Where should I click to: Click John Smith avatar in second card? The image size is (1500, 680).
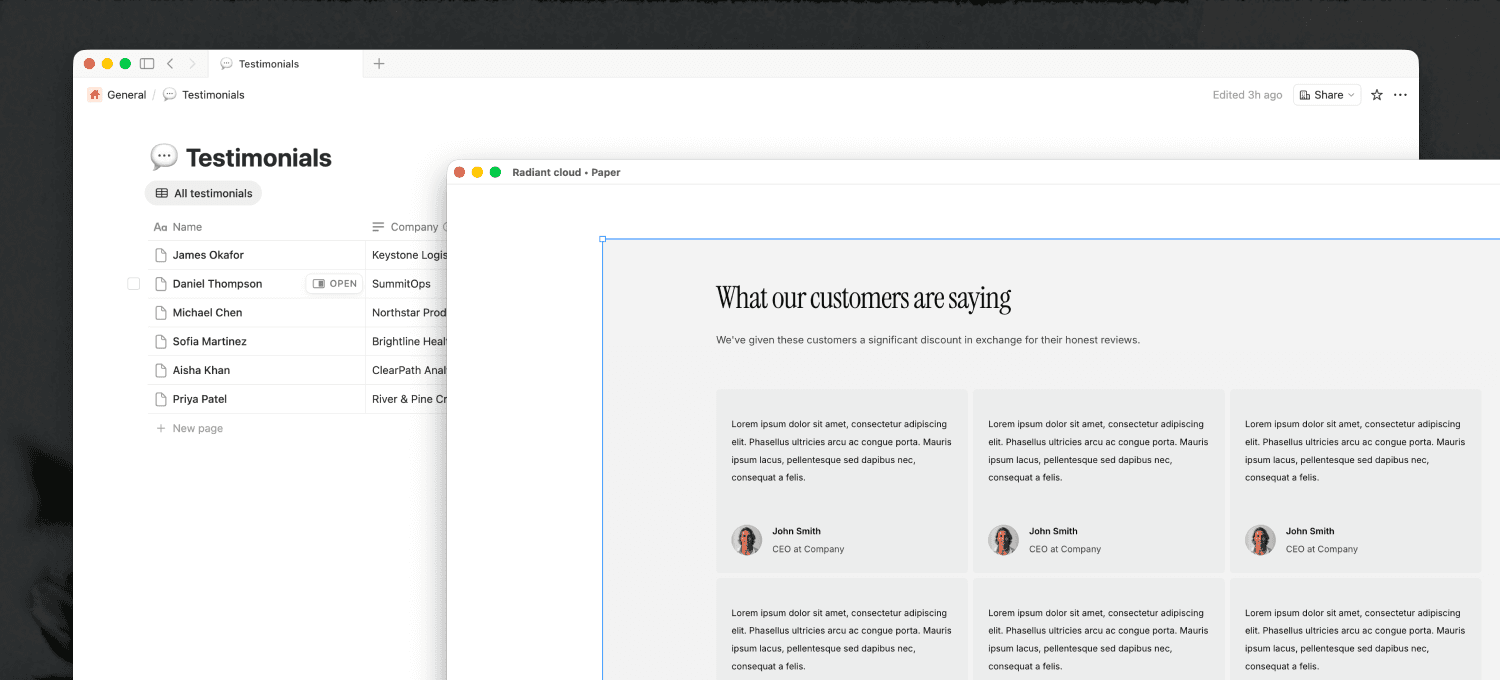tap(1004, 540)
